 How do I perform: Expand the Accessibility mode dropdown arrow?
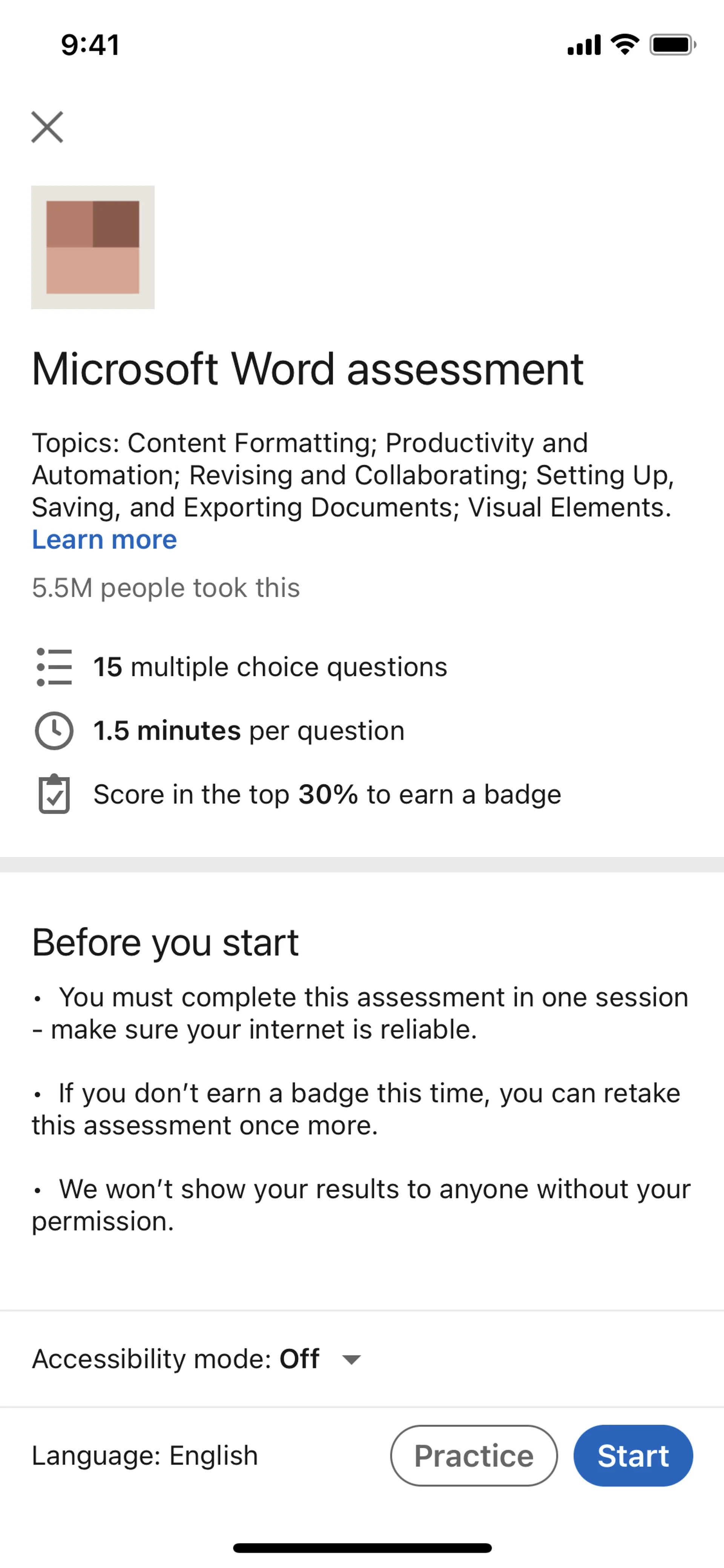click(352, 1359)
